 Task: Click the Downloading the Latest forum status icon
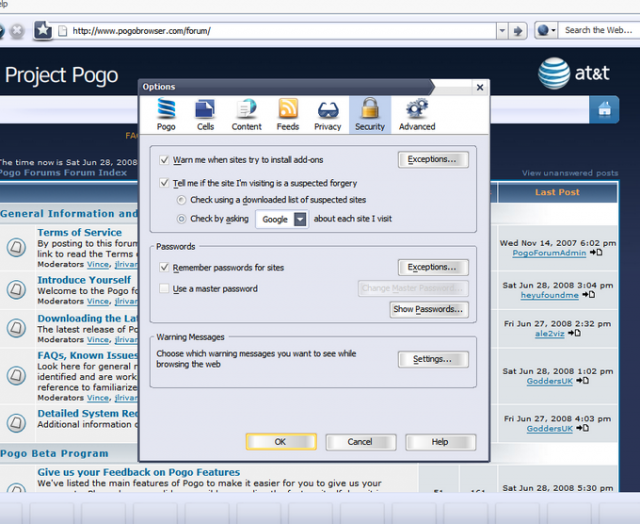16,328
